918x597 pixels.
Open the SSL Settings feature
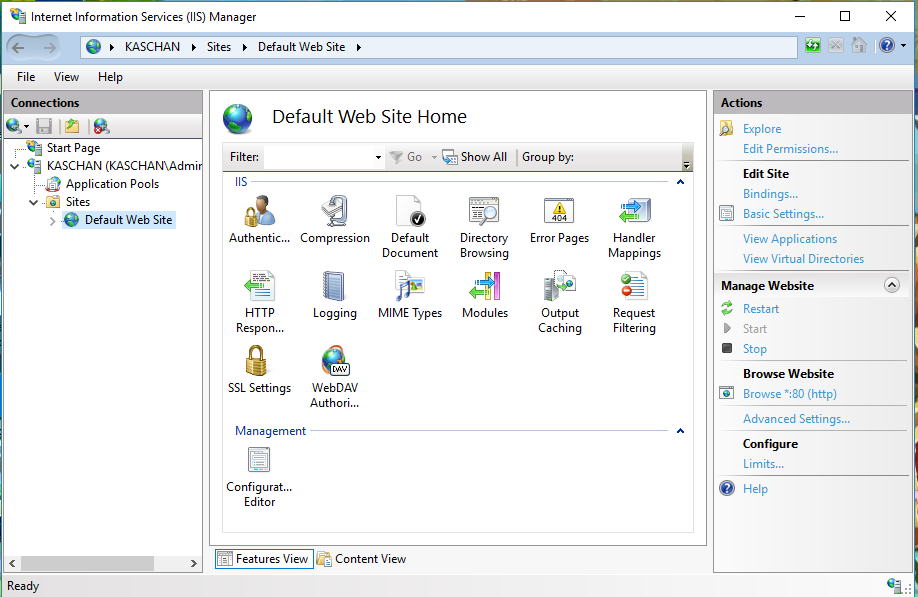pos(259,362)
